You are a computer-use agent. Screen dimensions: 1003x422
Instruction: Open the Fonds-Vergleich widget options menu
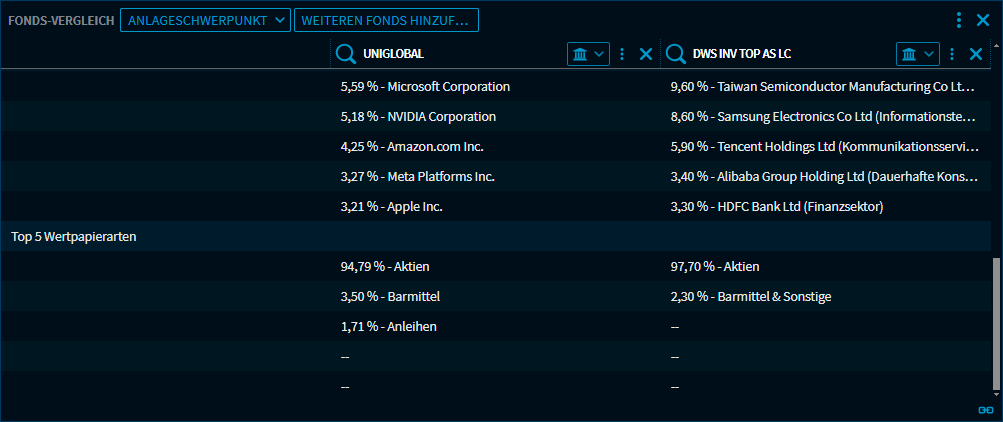[959, 19]
